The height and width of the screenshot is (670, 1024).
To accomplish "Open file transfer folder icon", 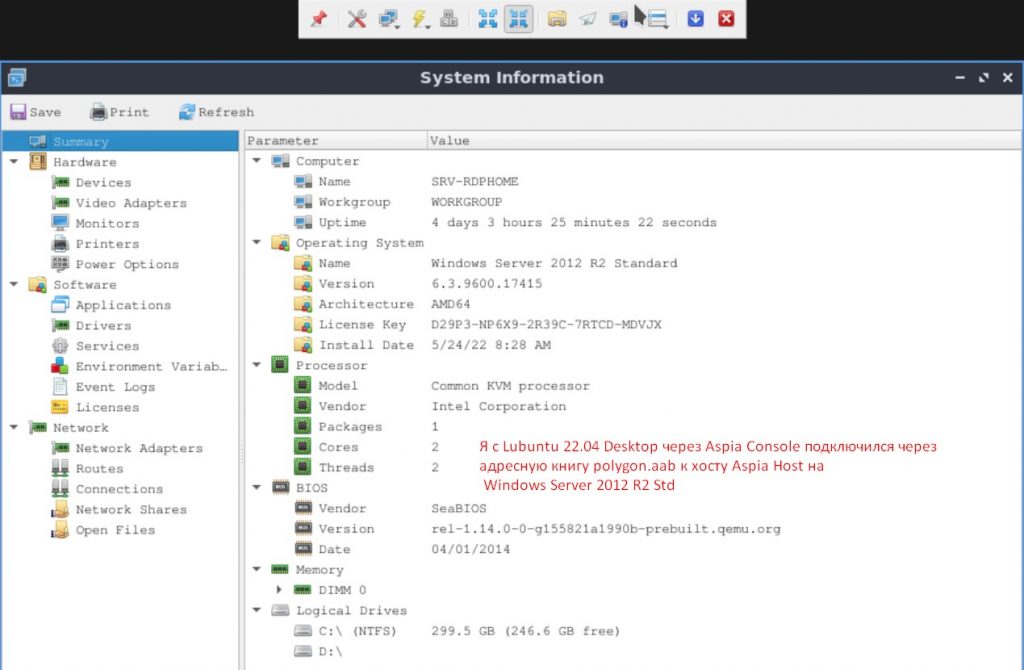I will tap(557, 19).
